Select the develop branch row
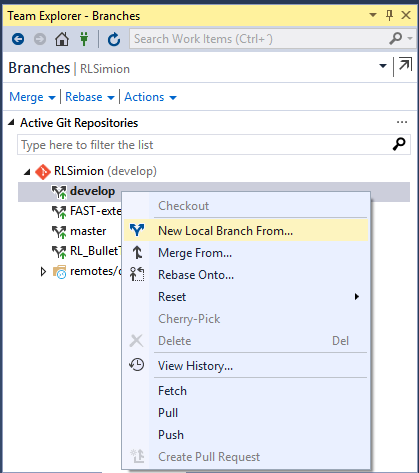The height and width of the screenshot is (473, 419). [x=214, y=192]
